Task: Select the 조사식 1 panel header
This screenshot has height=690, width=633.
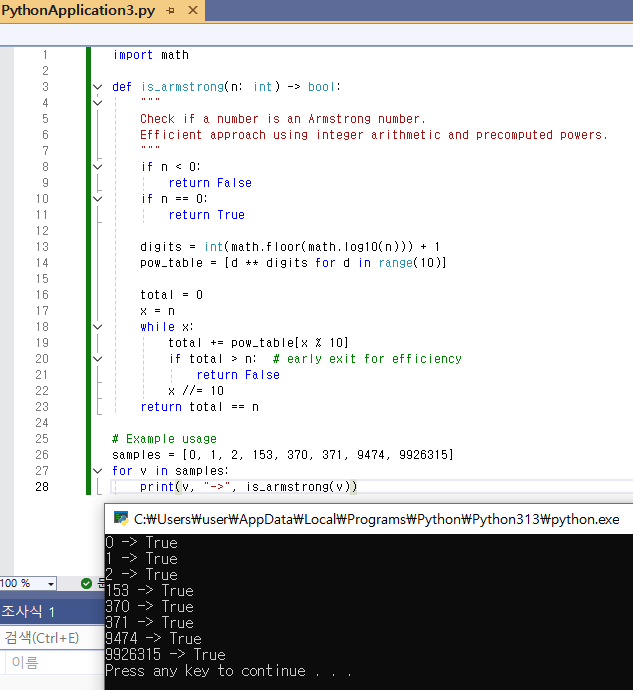Action: [52, 611]
